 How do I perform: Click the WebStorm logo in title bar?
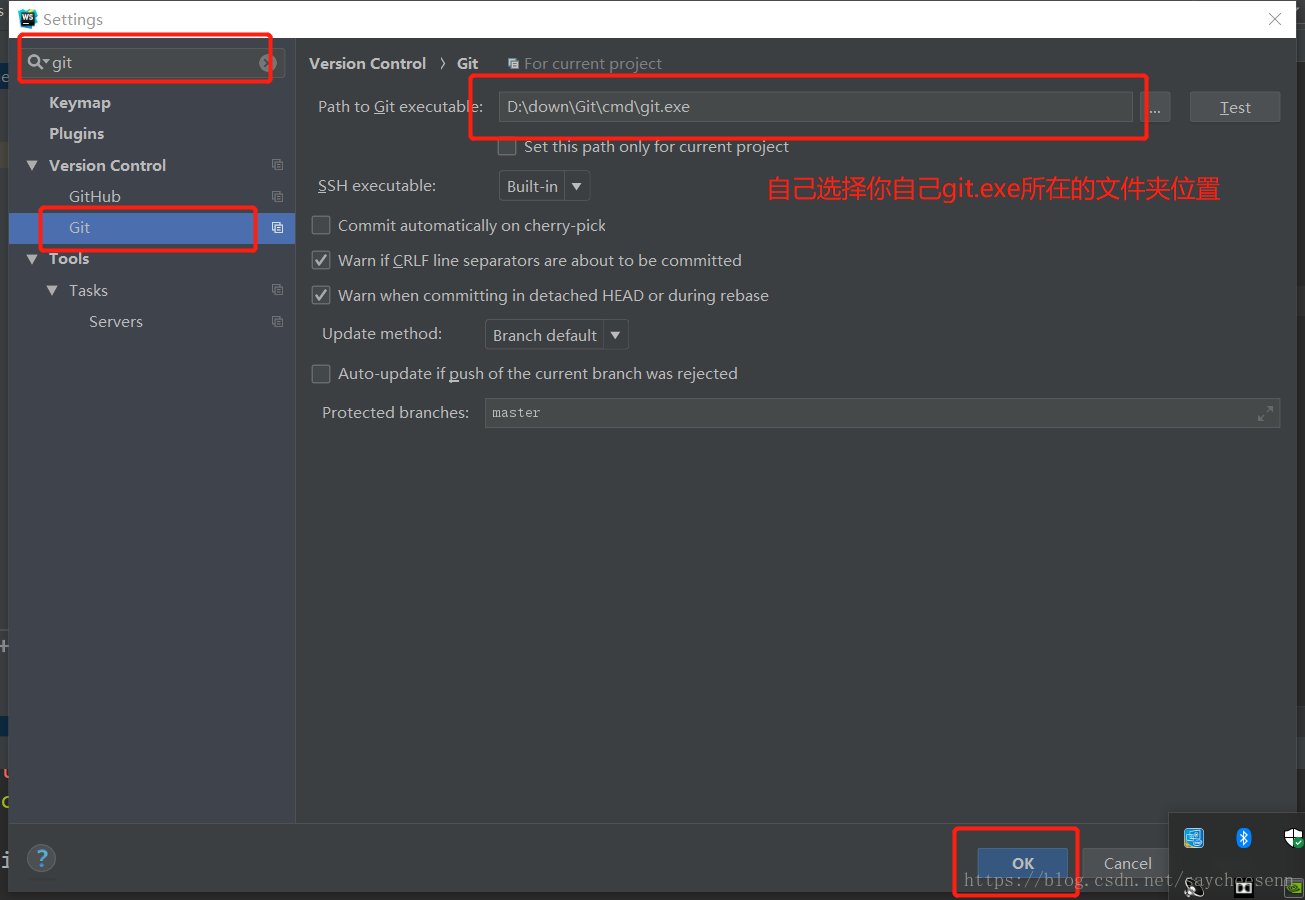pos(28,18)
